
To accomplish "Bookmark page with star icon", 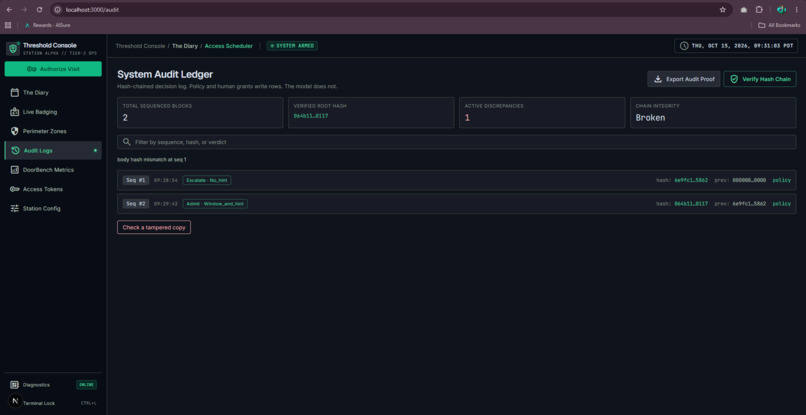I will pyautogui.click(x=723, y=10).
